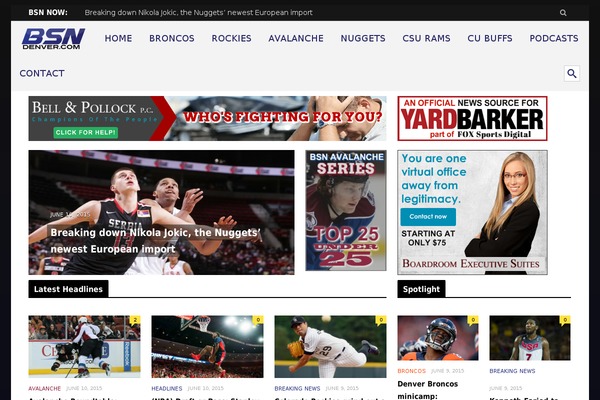The height and width of the screenshot is (400, 600).
Task: Open the search box icon beside Contact row
Action: pos(572,73)
